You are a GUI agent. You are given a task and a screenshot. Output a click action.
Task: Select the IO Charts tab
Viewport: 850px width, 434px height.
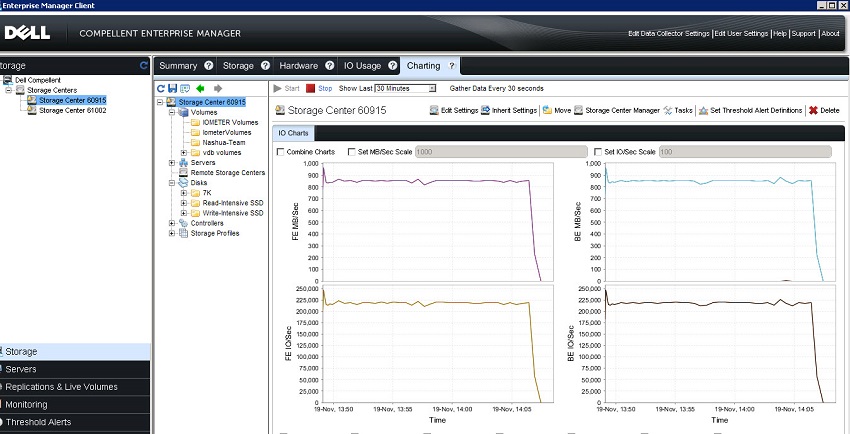pos(293,133)
